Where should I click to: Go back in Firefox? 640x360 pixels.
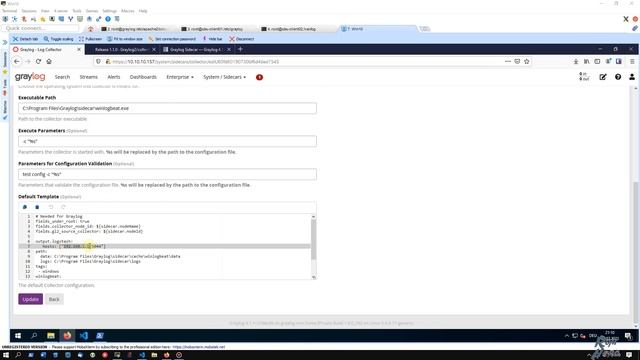[x=17, y=61]
